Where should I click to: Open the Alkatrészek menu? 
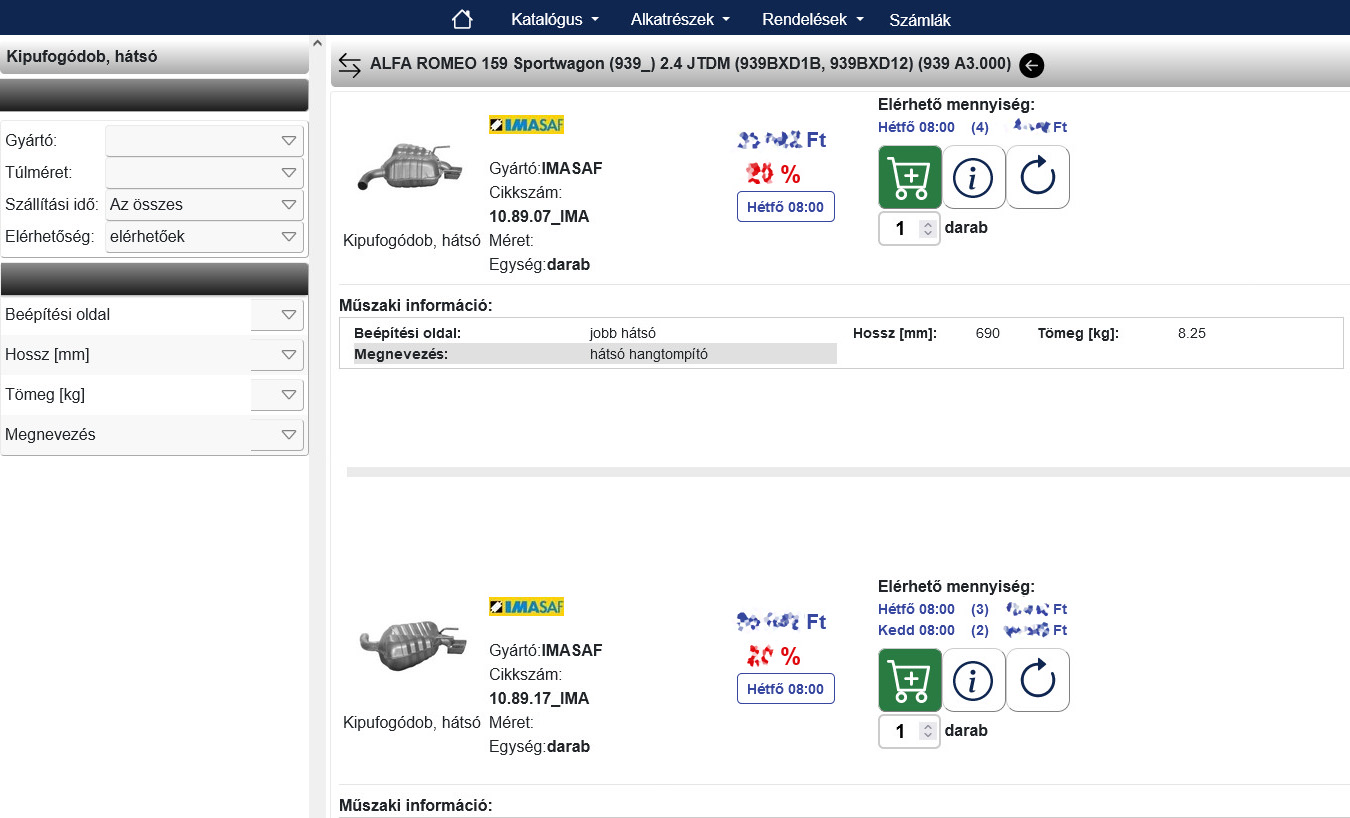coord(681,19)
